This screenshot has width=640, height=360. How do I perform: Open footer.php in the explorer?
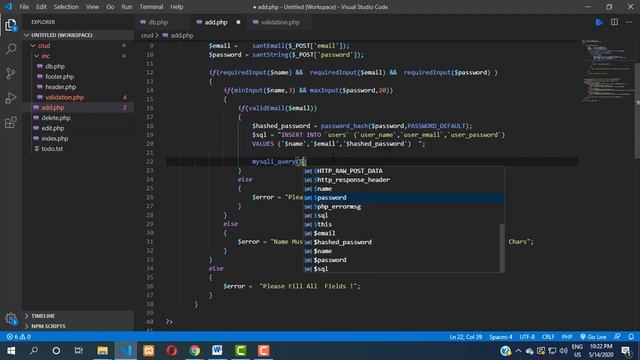(60, 77)
